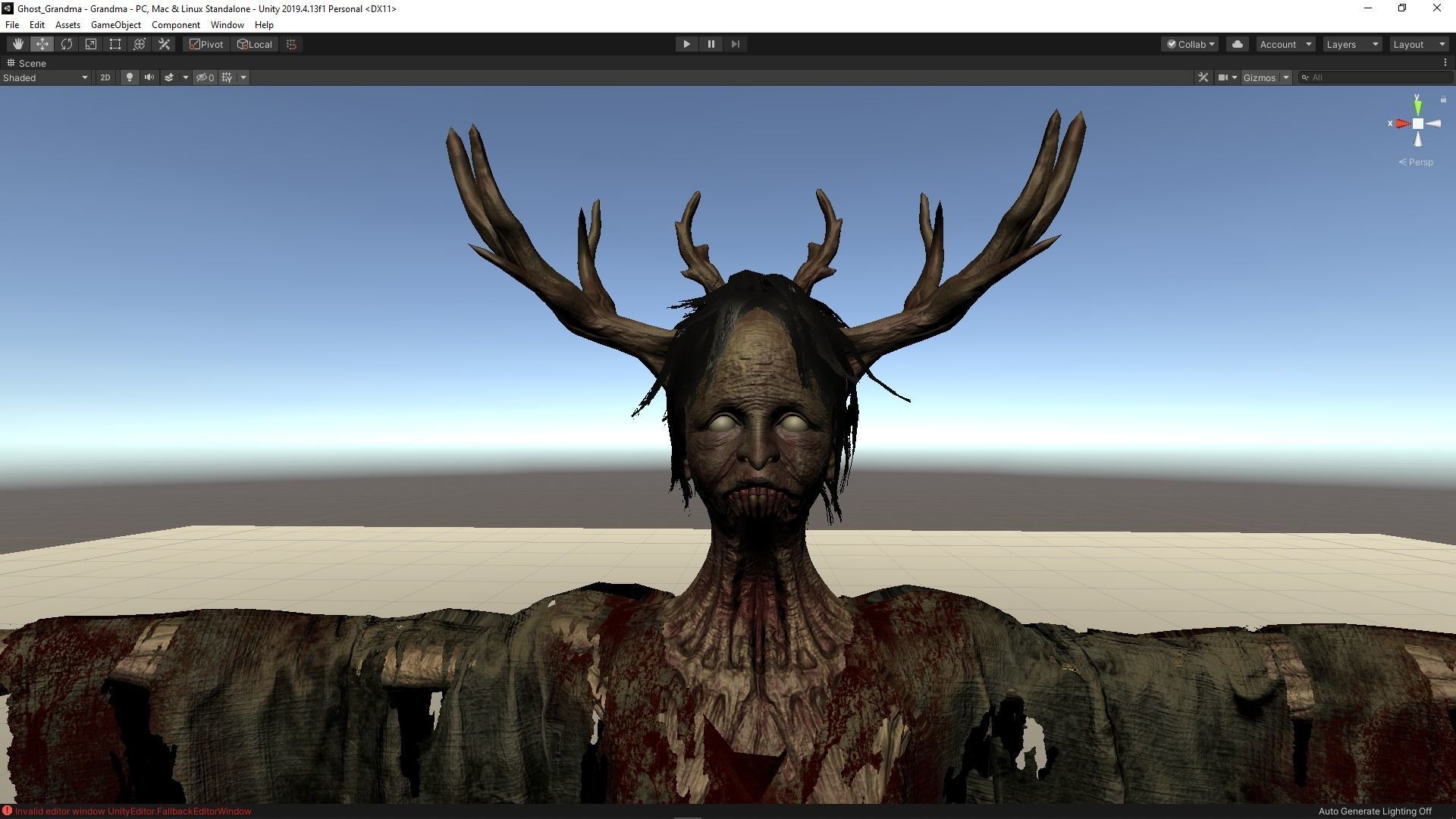Image resolution: width=1456 pixels, height=819 pixels.
Task: Mute scene audio toggle
Action: point(149,77)
